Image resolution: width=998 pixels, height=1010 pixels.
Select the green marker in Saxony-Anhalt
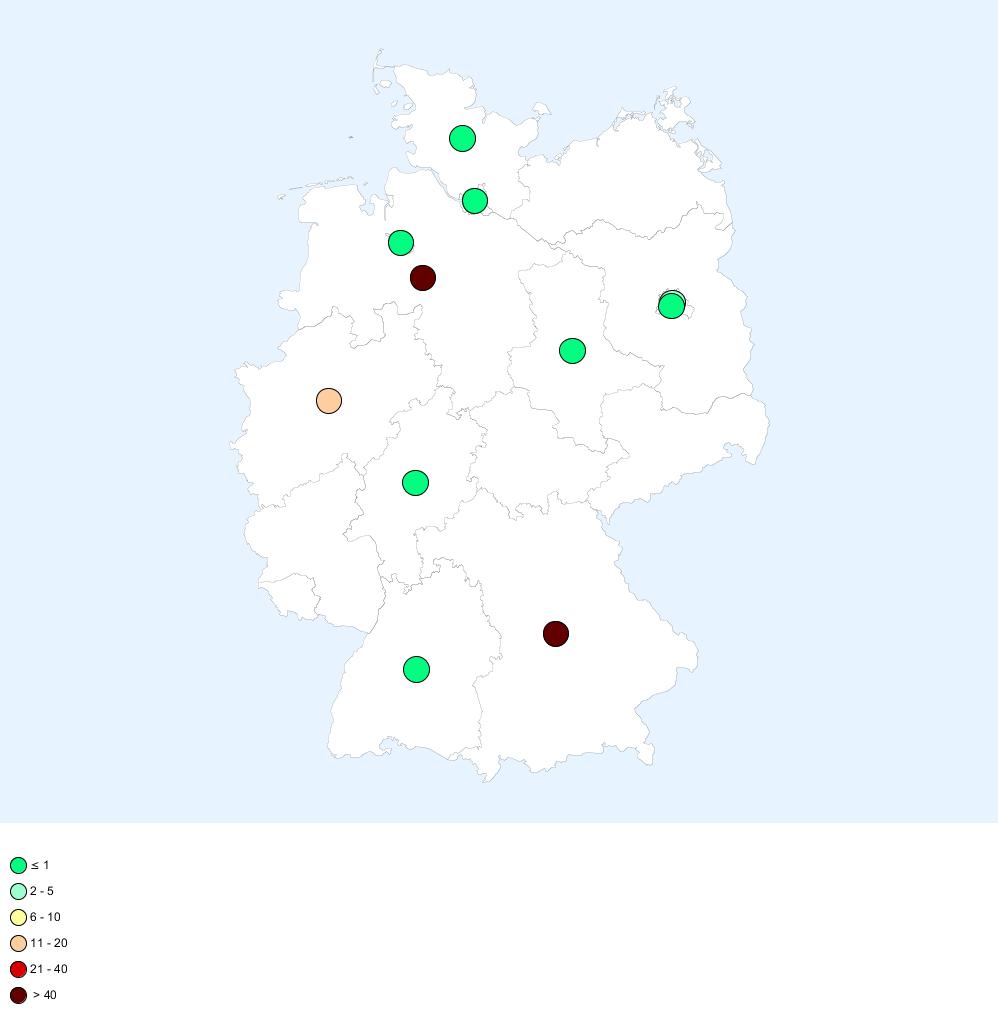[572, 351]
